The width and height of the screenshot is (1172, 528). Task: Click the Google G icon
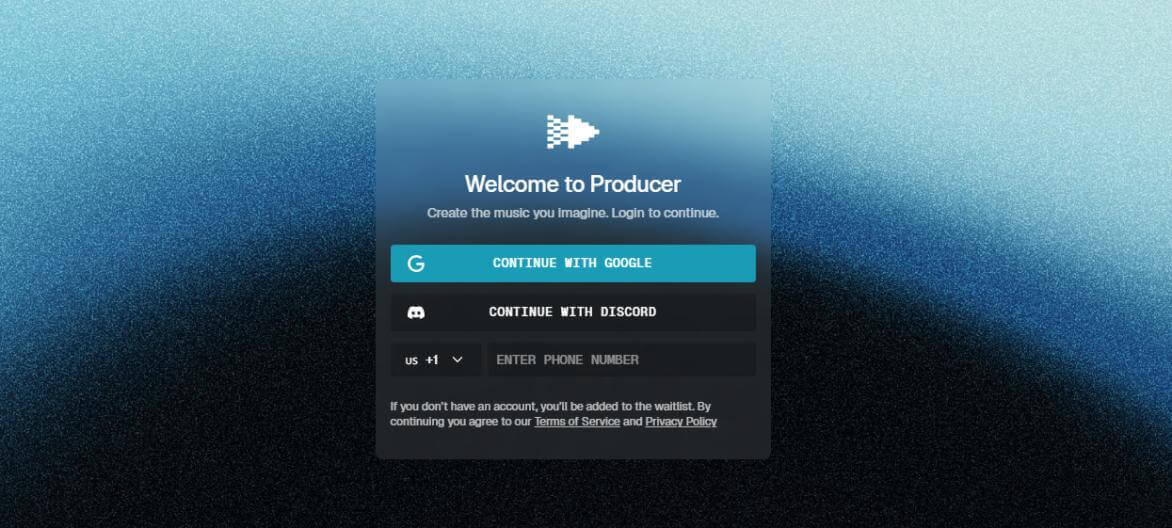416,263
